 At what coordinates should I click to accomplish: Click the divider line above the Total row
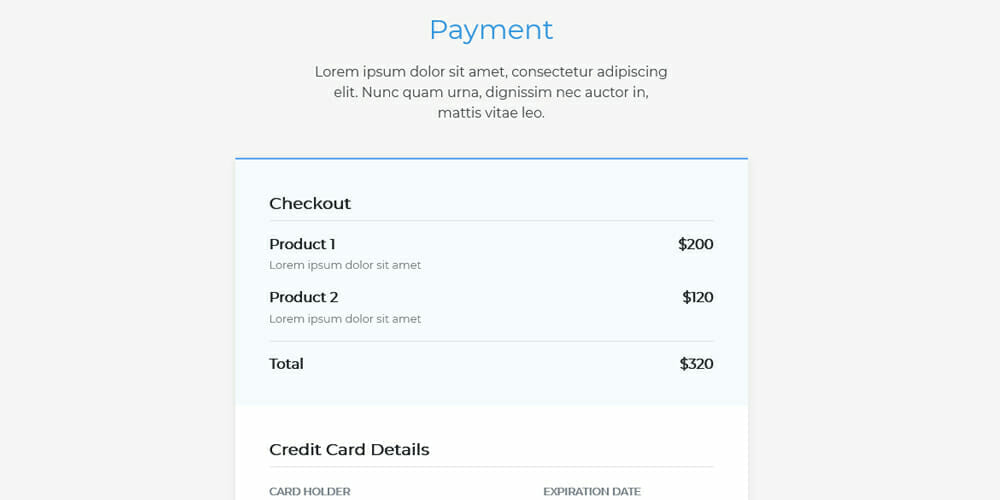pyautogui.click(x=491, y=341)
